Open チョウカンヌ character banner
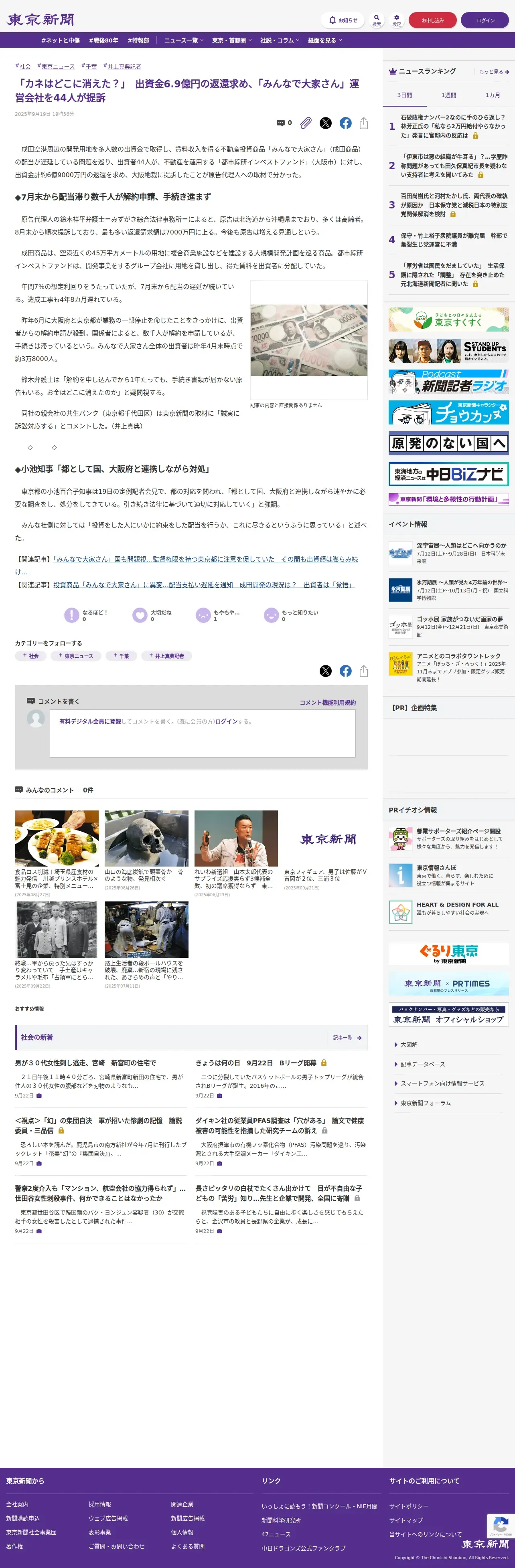Screen dimensions: 515x1568 448,412
